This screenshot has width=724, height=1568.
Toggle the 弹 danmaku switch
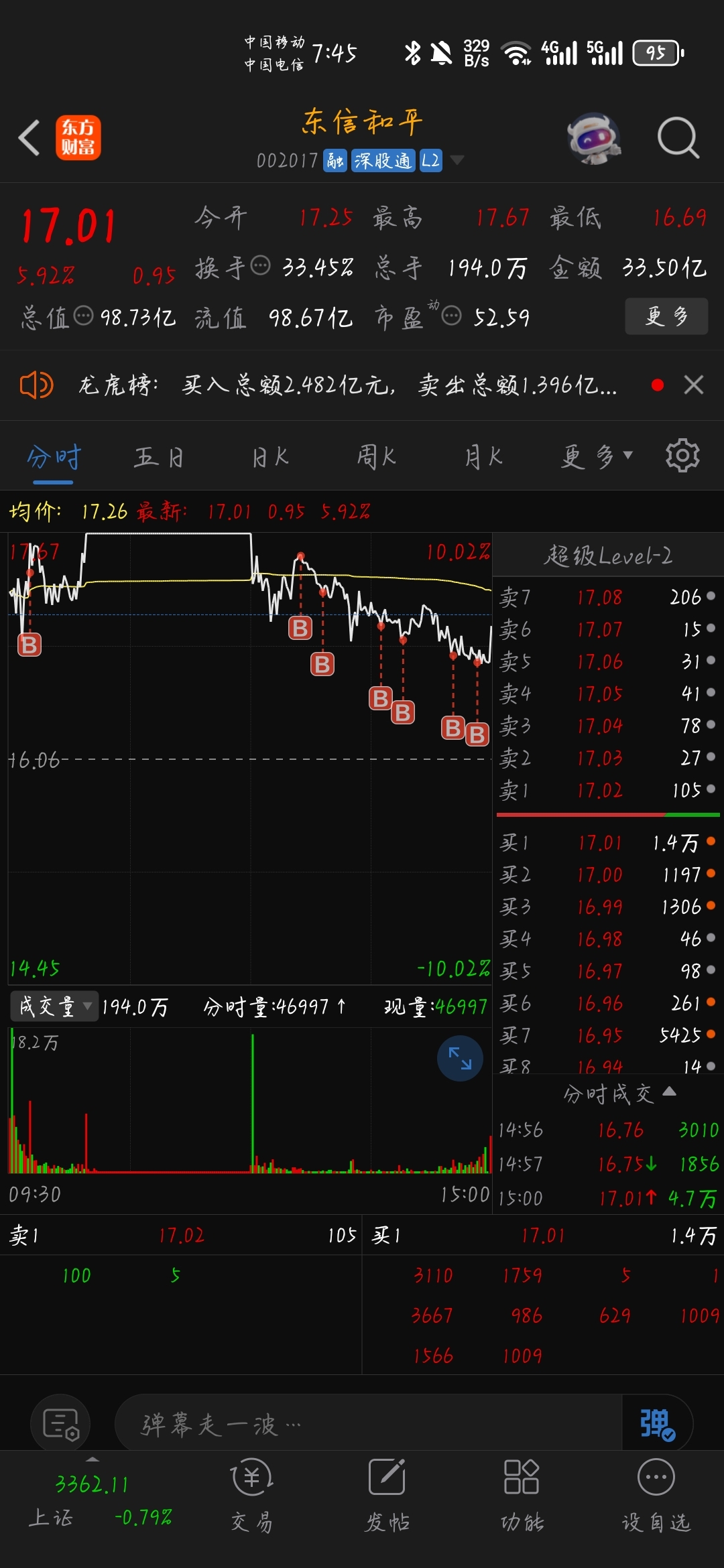click(x=657, y=1424)
